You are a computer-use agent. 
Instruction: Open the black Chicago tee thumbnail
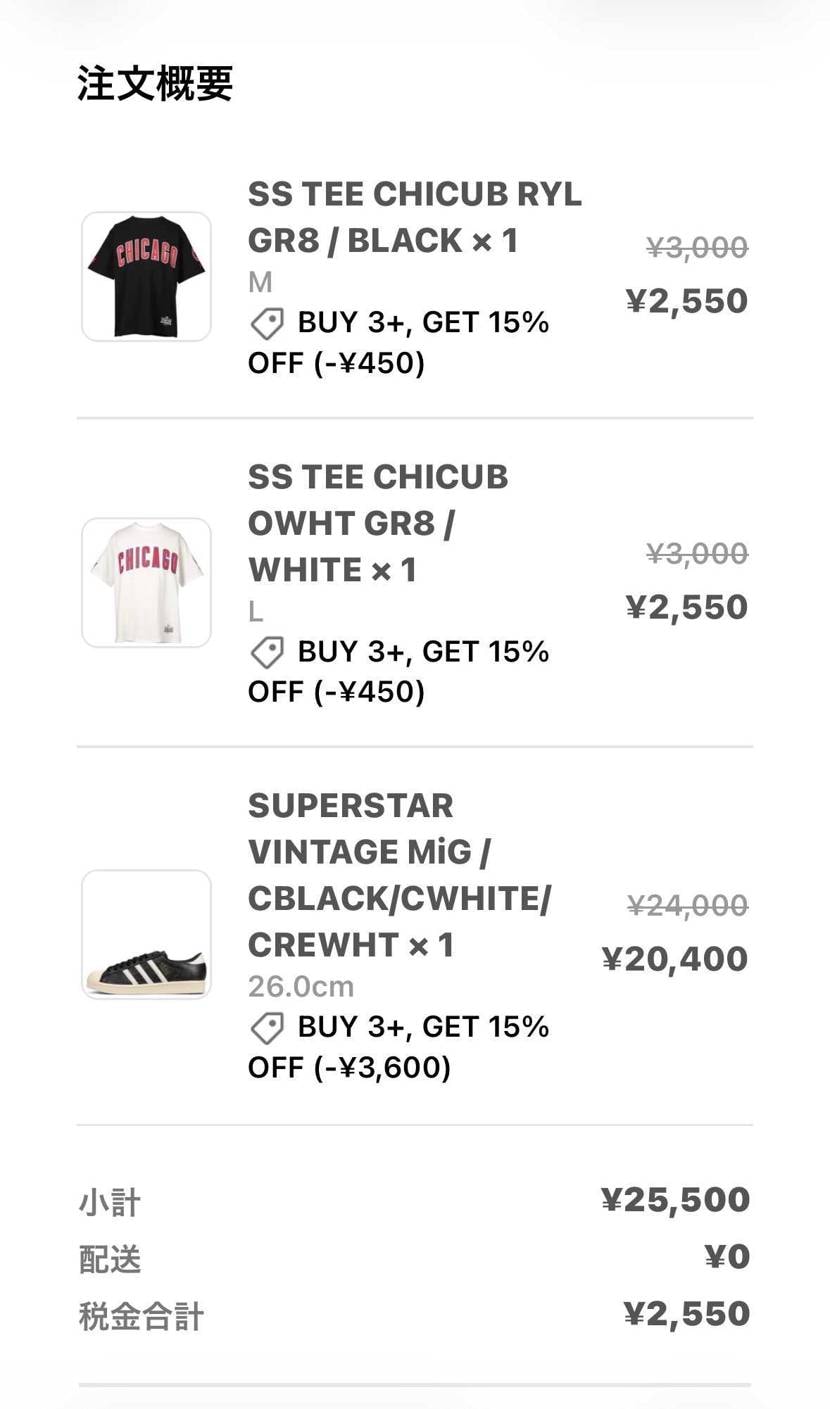[x=146, y=276]
